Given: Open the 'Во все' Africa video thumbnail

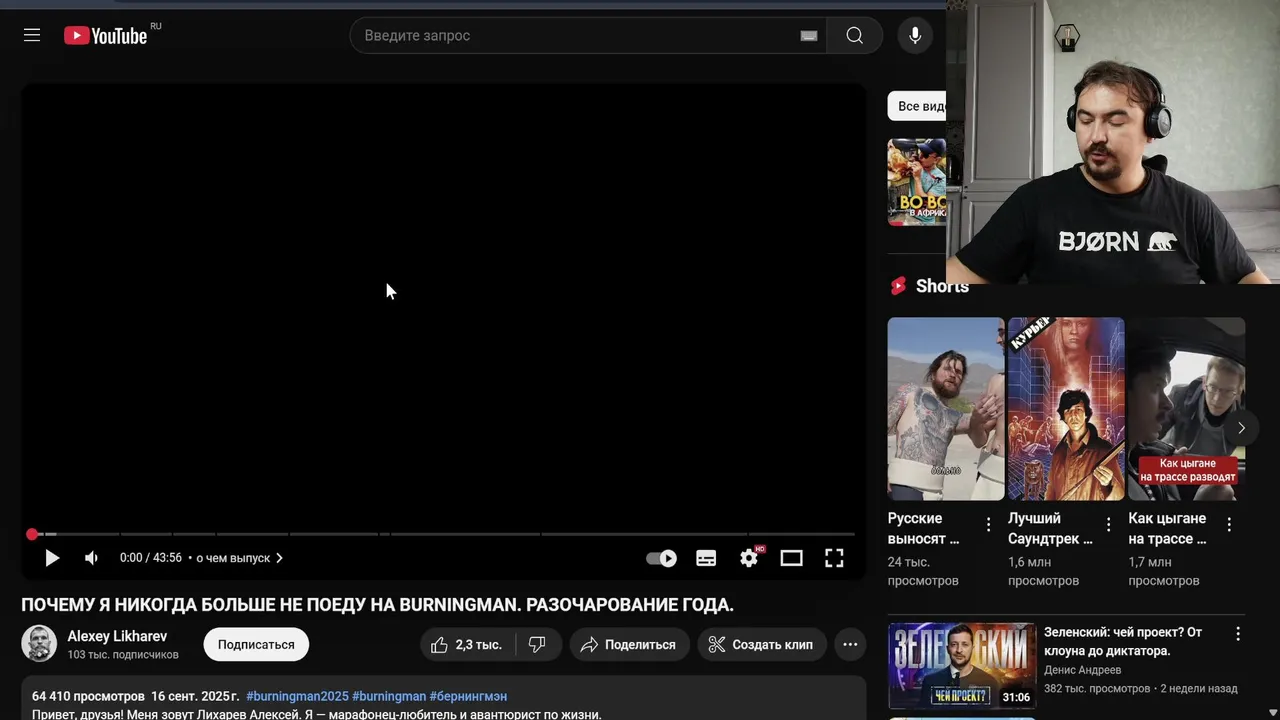Looking at the screenshot, I should 917,182.
